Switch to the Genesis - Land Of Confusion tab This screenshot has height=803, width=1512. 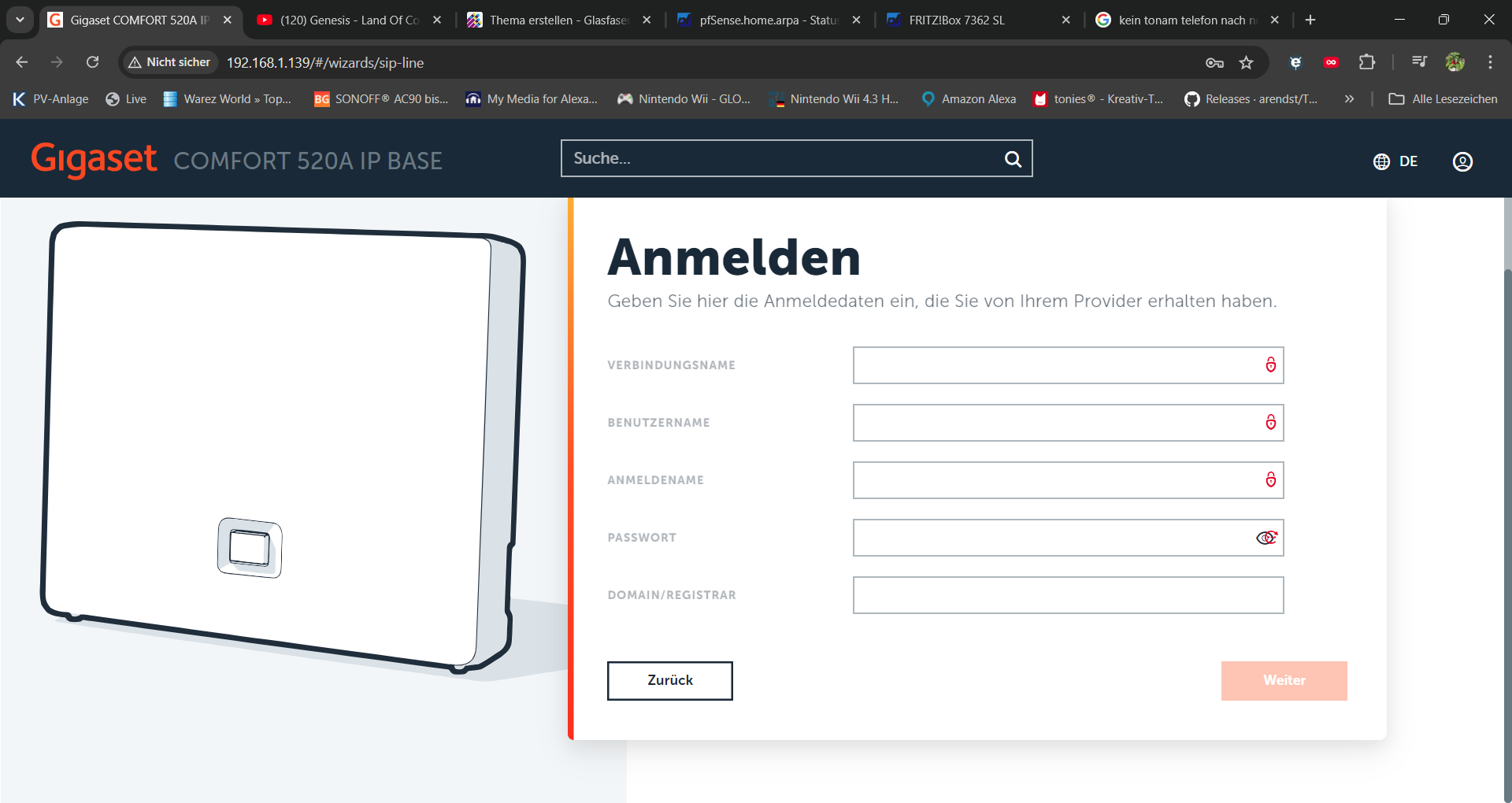[349, 20]
